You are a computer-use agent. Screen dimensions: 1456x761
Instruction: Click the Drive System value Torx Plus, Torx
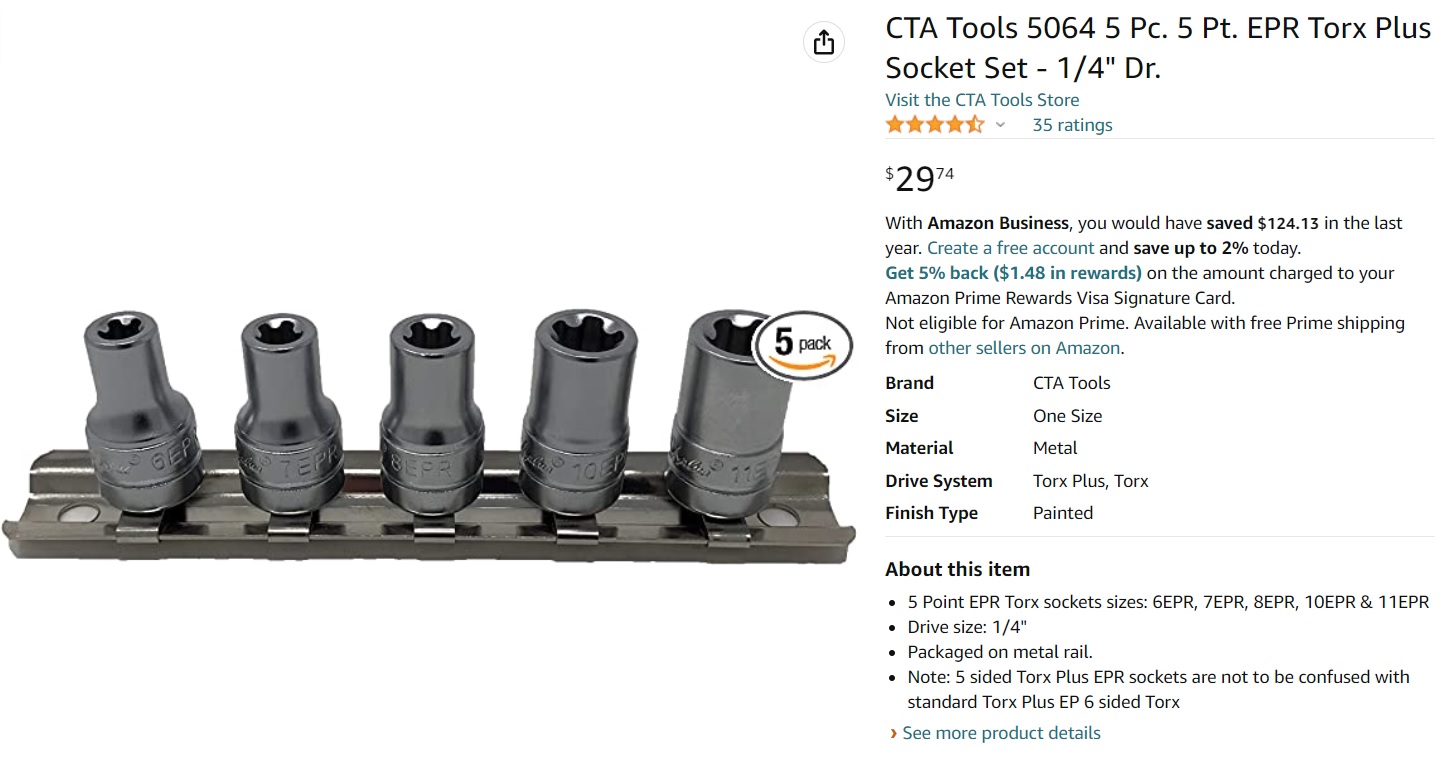1090,481
